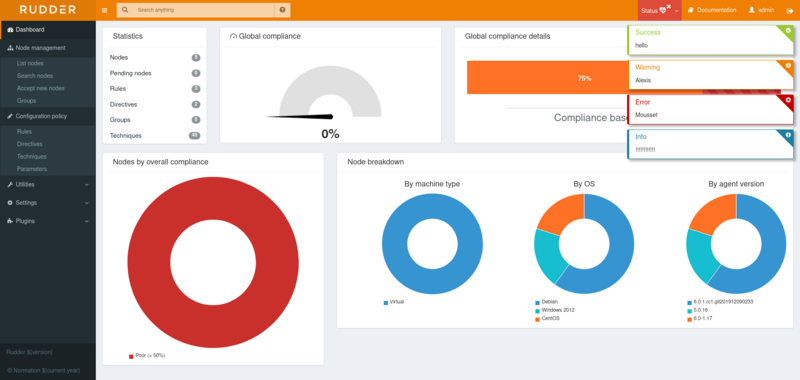Click the Success notification saying hello
Viewport: 800px width, 380px height.
coord(710,40)
